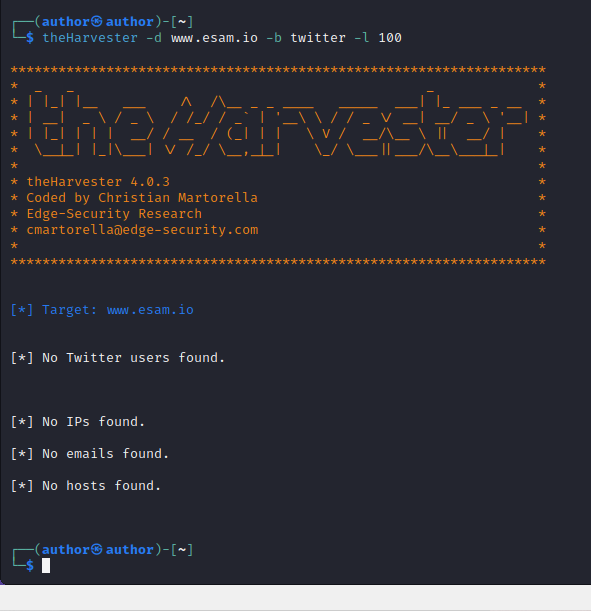Click the -b flag in the command
591x611 pixels.
click(274, 38)
